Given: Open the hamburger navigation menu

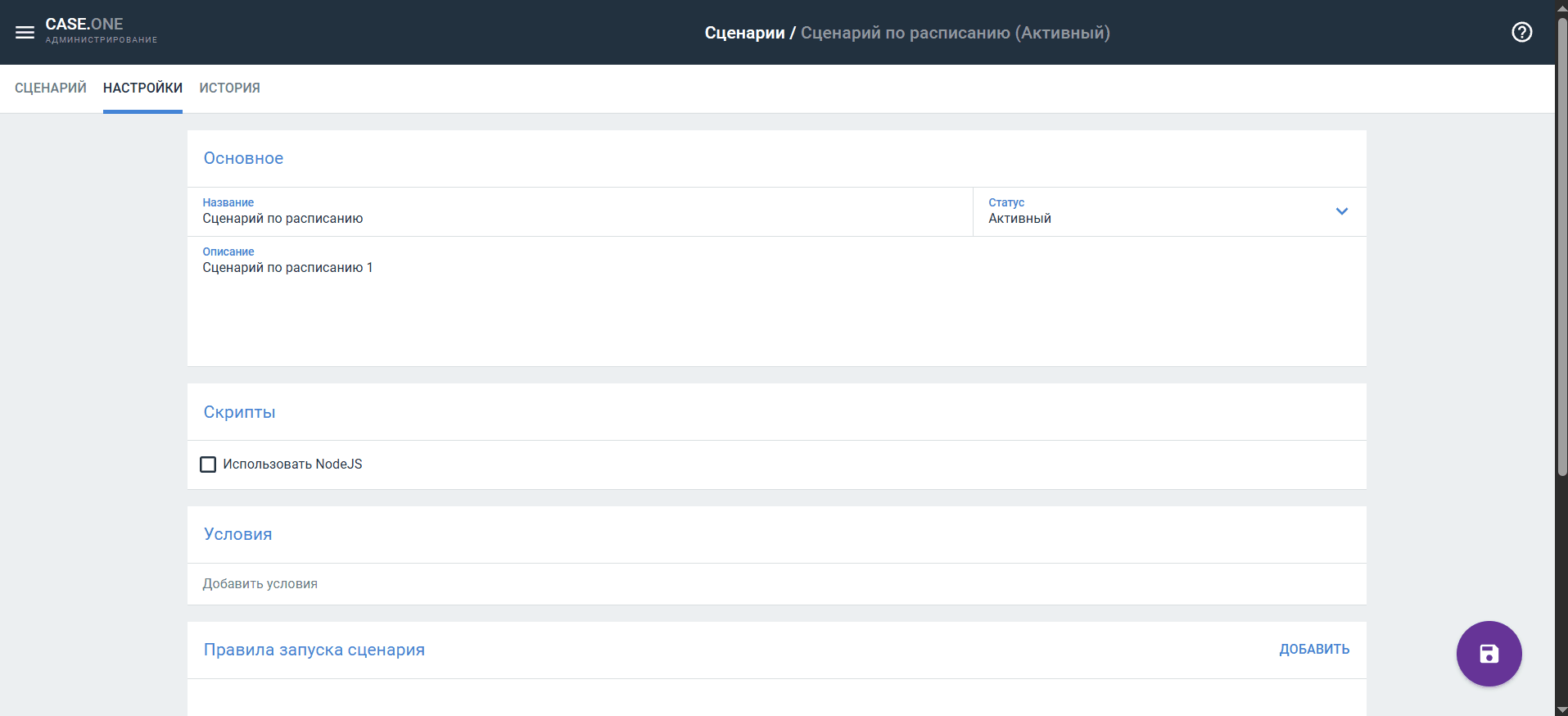Looking at the screenshot, I should click(x=25, y=33).
